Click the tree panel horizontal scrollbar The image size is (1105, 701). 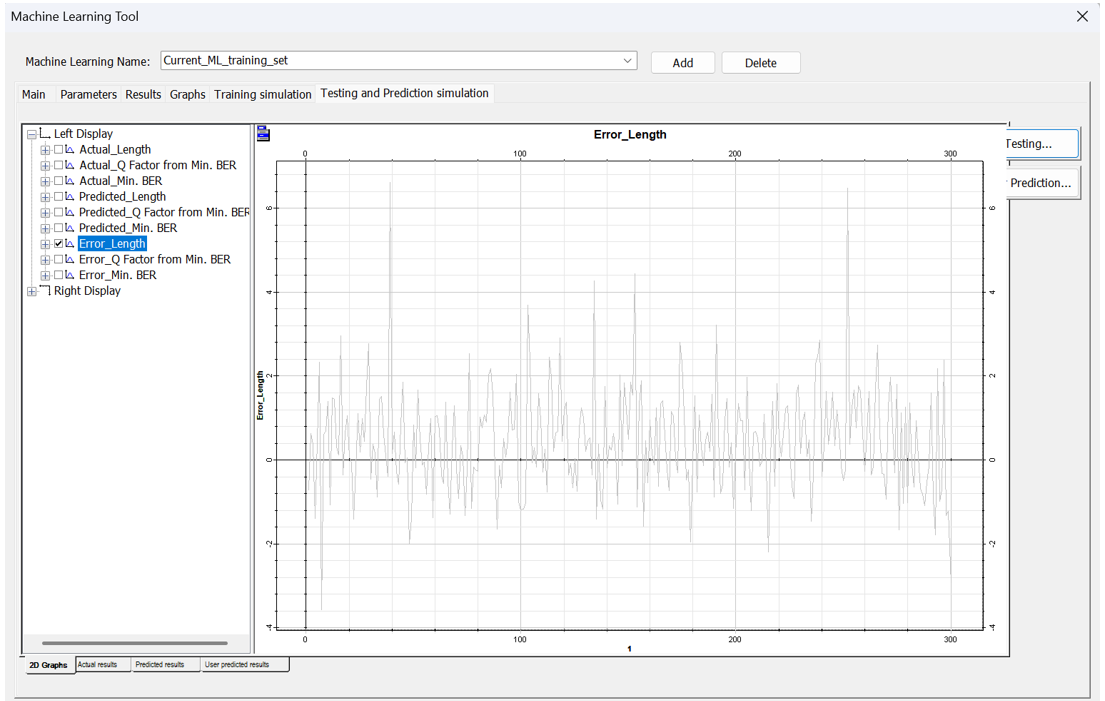135,643
